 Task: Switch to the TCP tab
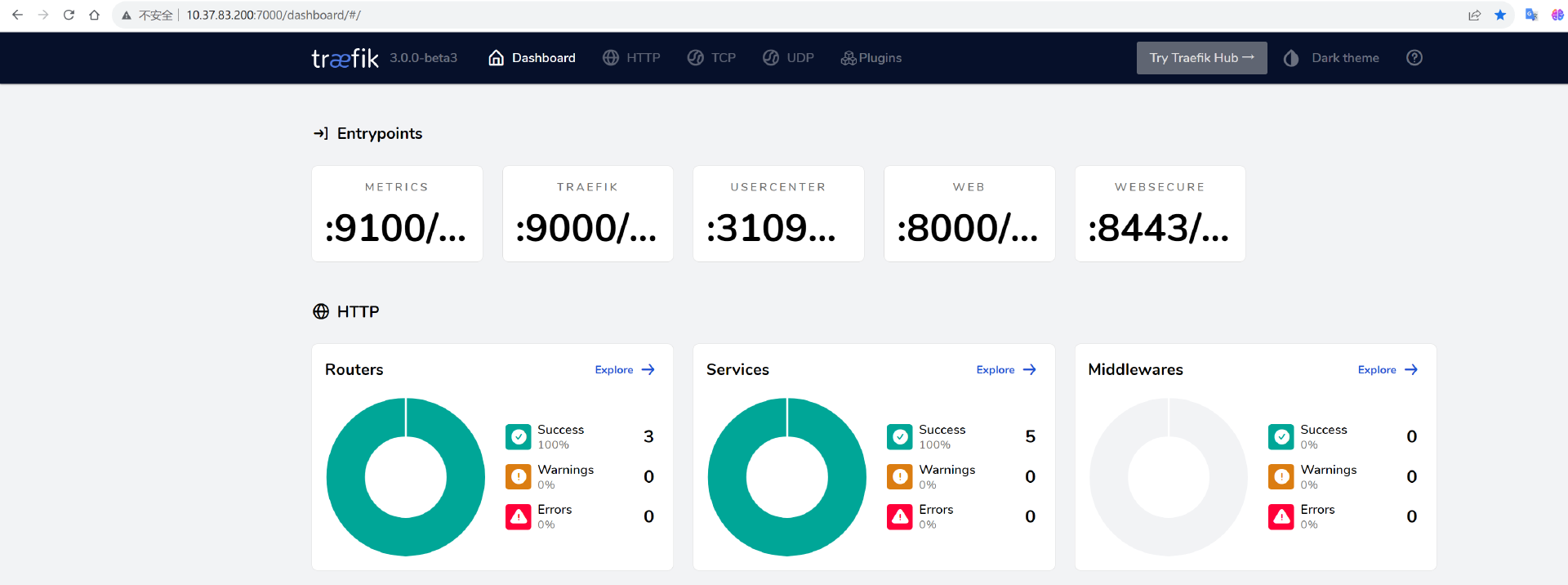[711, 58]
